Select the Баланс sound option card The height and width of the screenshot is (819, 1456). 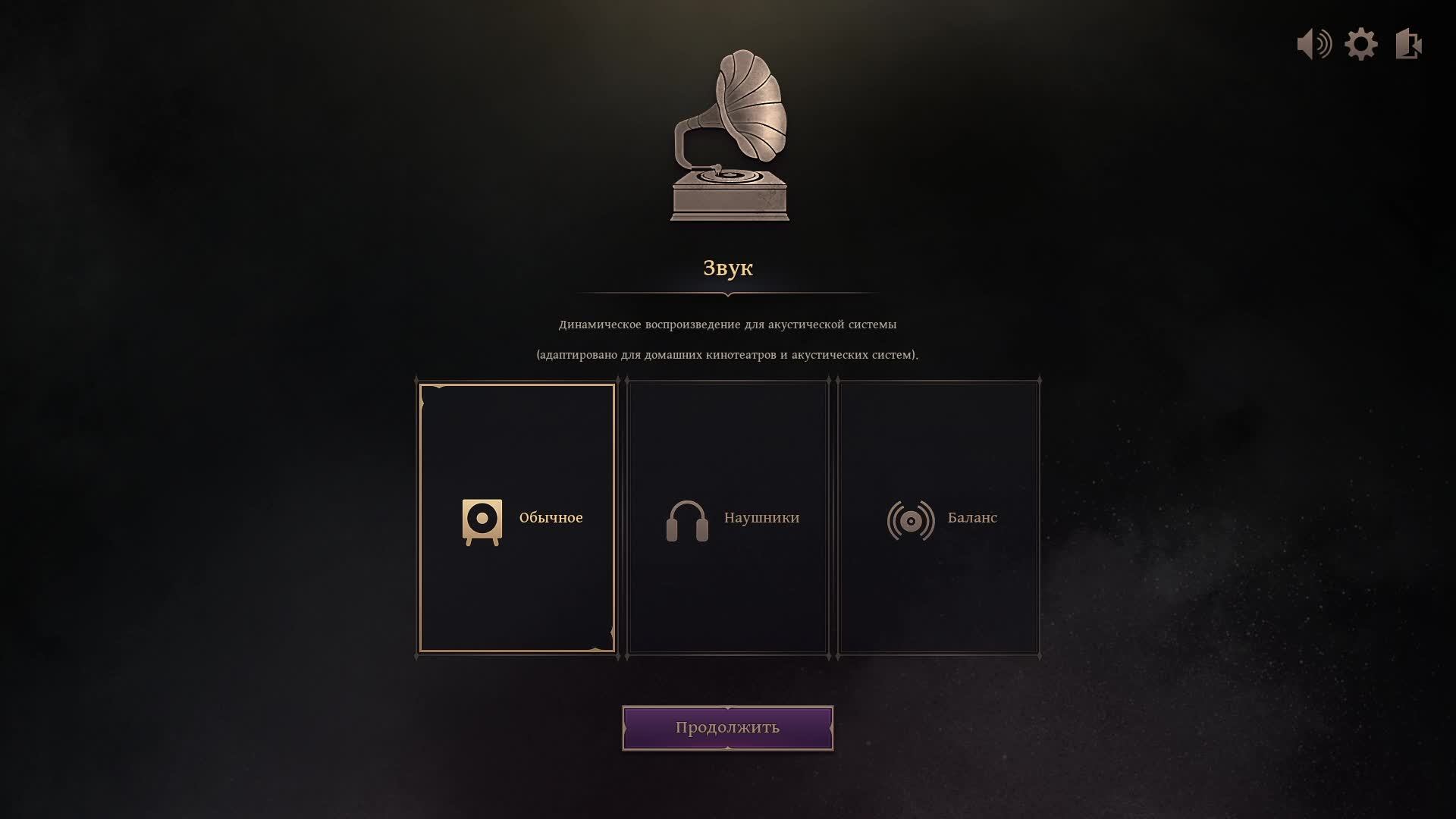[x=938, y=518]
